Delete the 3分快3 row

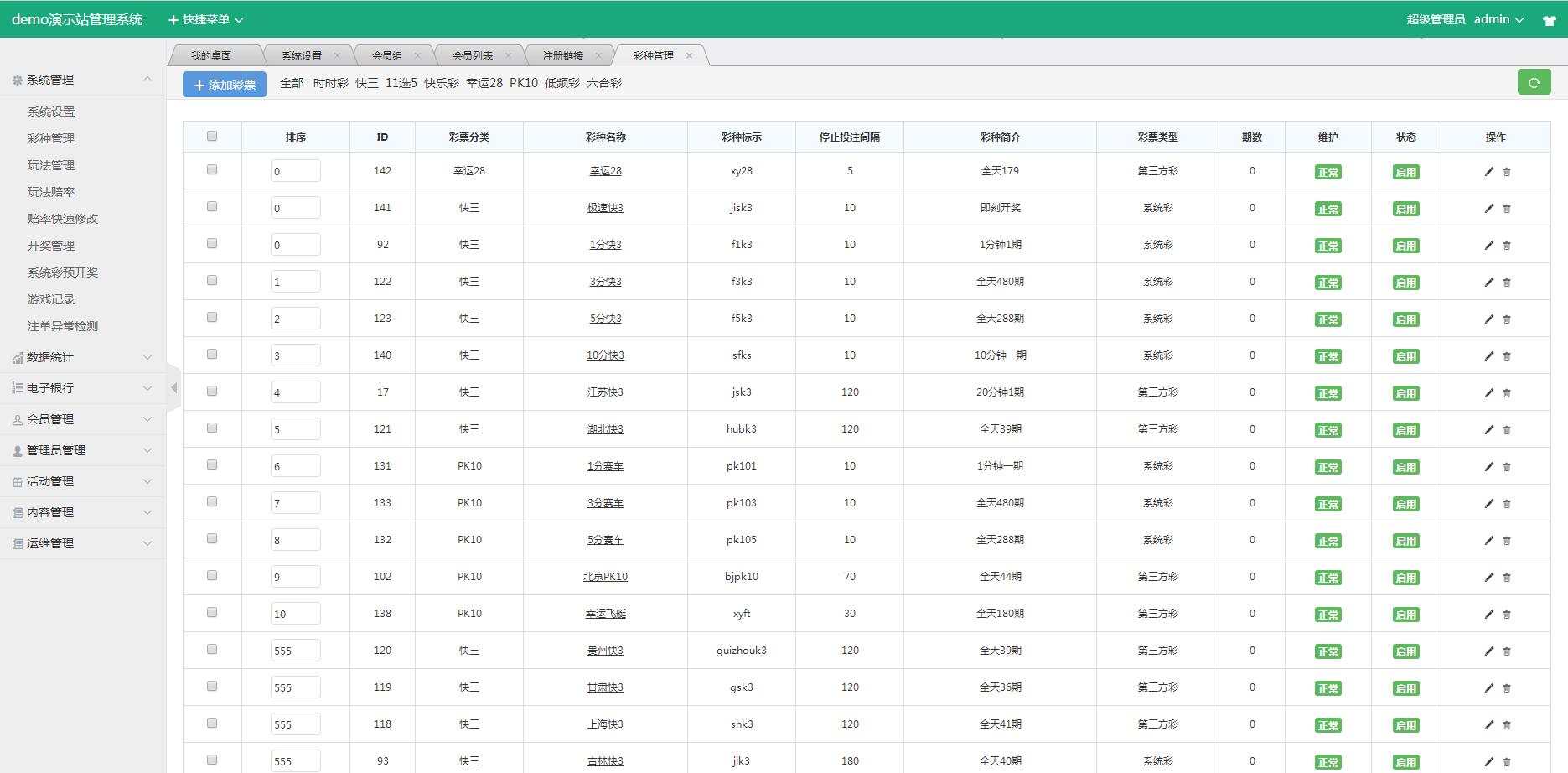coord(1507,282)
